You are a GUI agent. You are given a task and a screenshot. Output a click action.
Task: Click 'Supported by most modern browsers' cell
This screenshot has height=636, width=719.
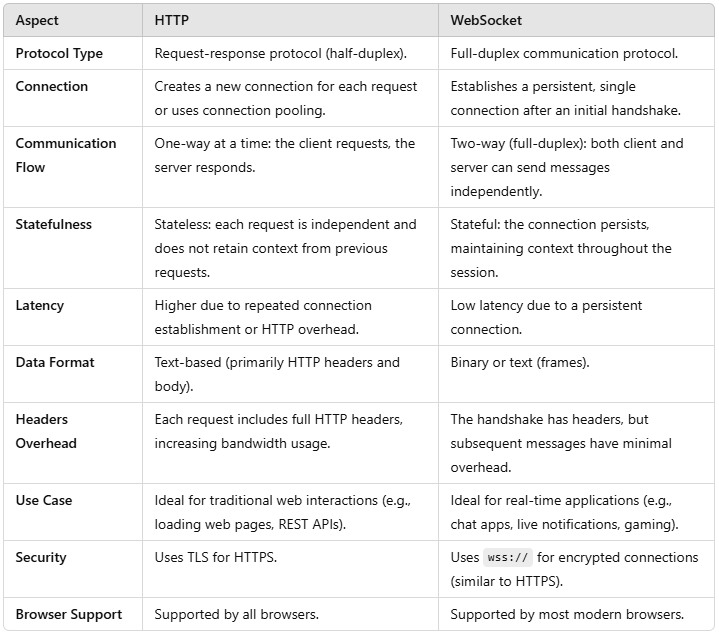tap(567, 614)
